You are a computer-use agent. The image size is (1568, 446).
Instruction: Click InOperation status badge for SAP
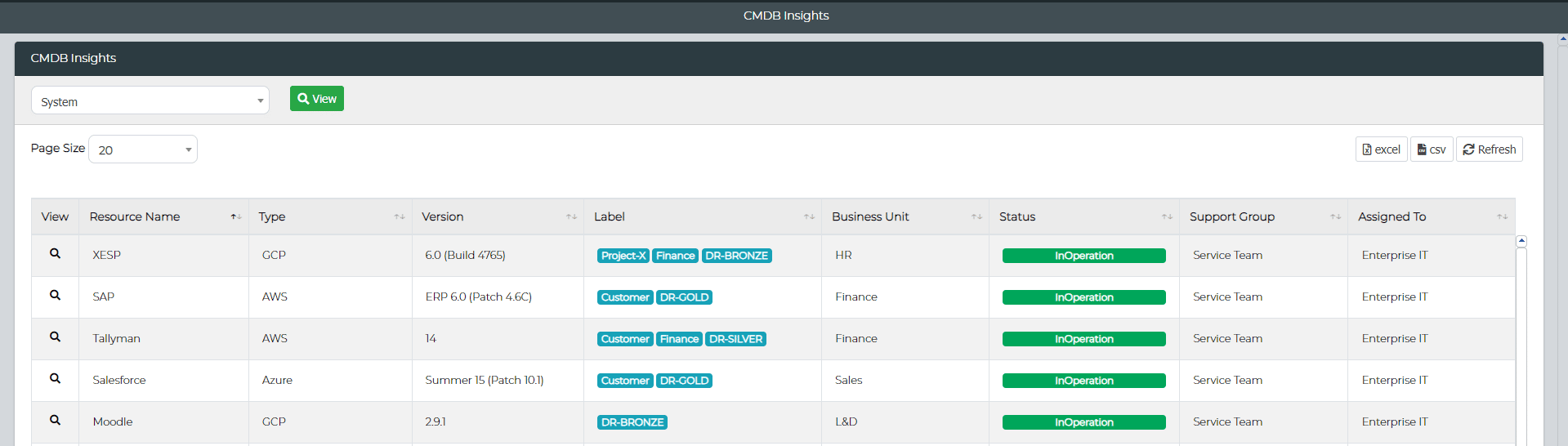[x=1083, y=297]
